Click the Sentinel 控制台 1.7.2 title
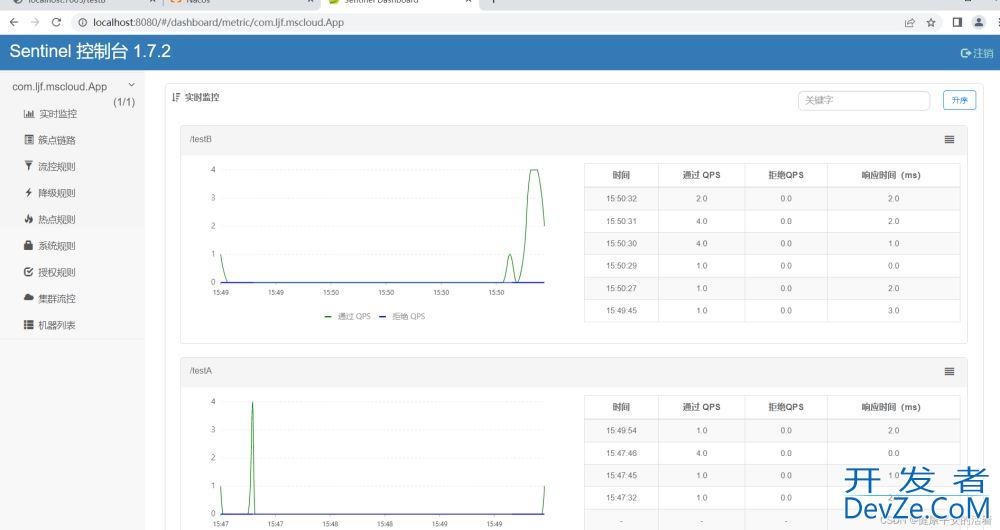The width and height of the screenshot is (1000, 530). (x=90, y=51)
